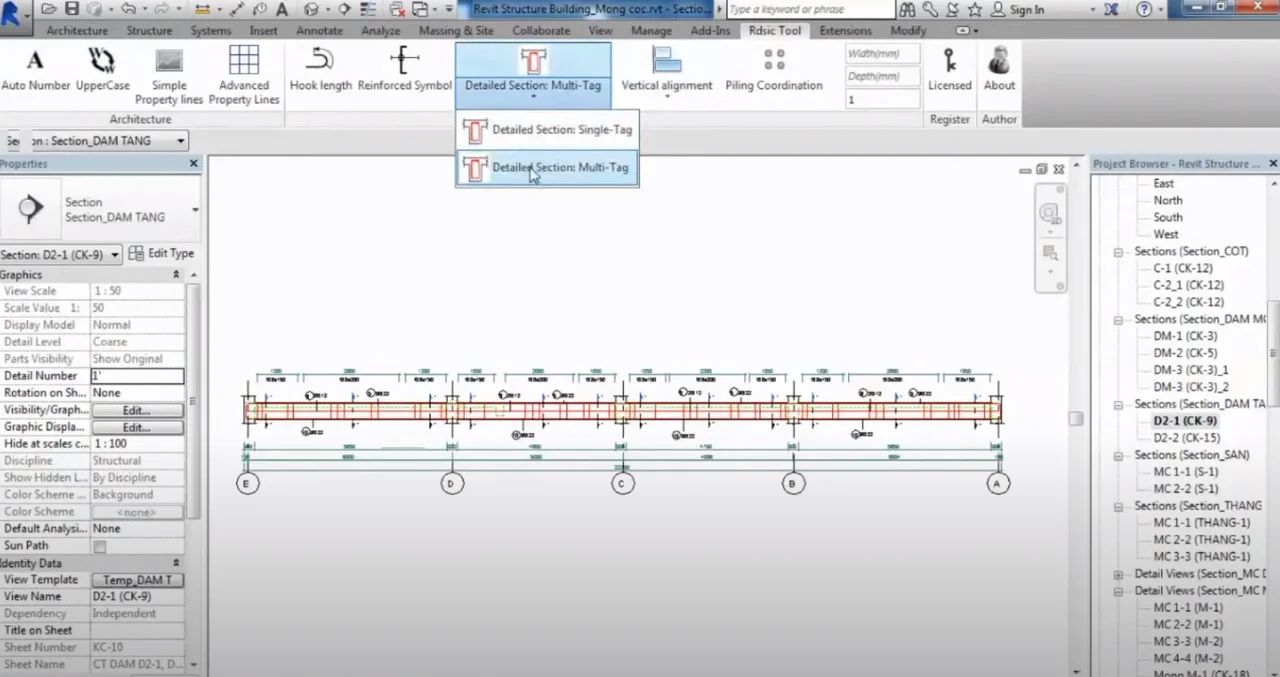The height and width of the screenshot is (677, 1280).
Task: Choose Detailed Section: Single-Tag from dropdown
Action: click(x=548, y=130)
